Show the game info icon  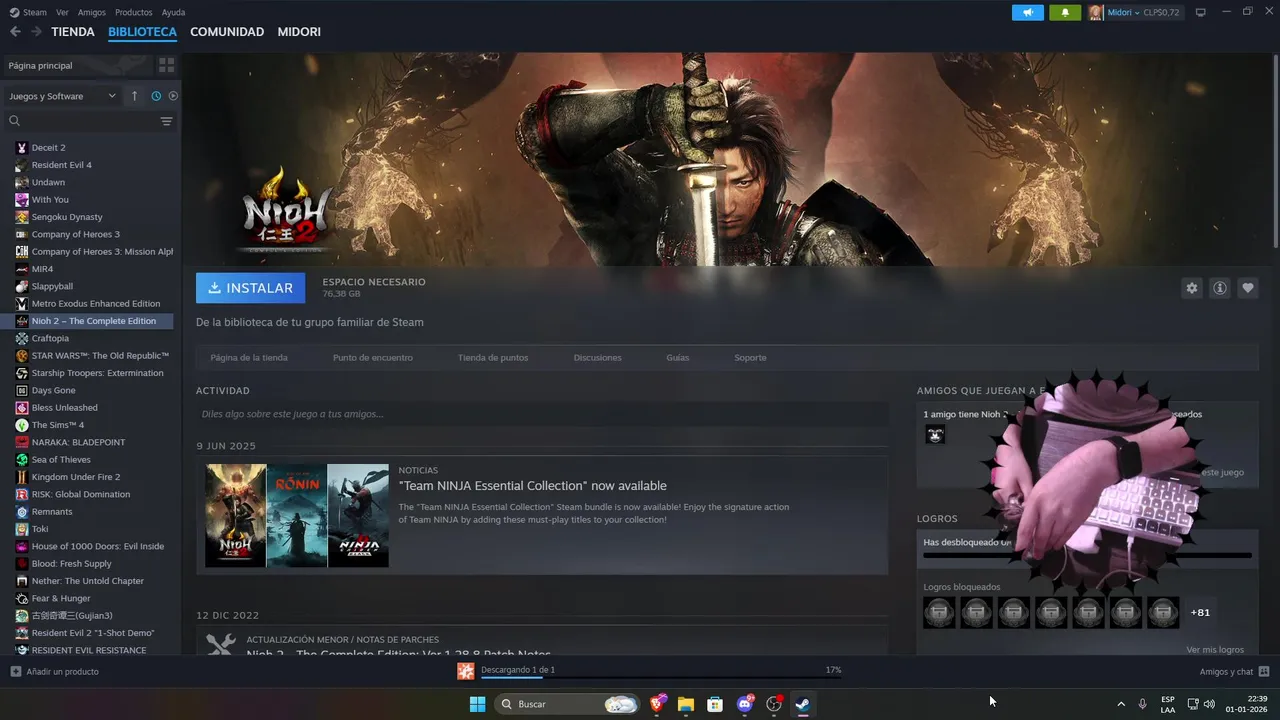1220,288
